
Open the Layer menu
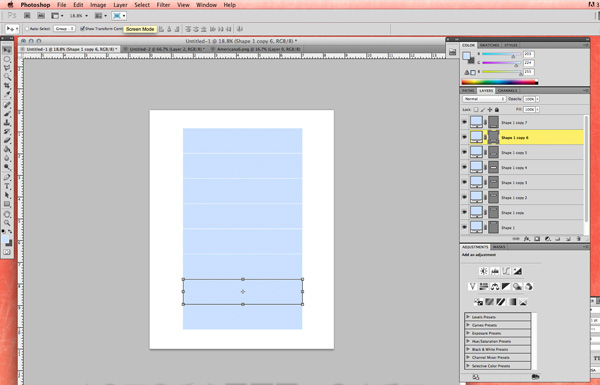tap(120, 5)
